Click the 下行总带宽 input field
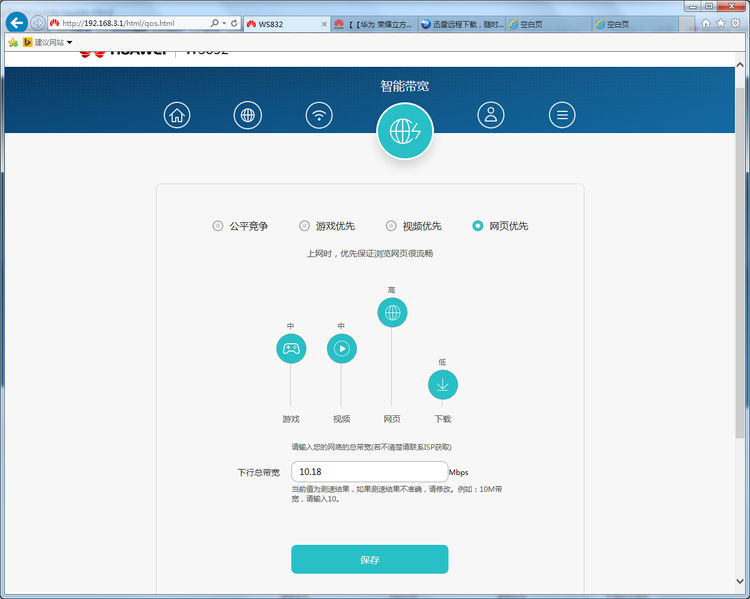This screenshot has width=750, height=599. coord(369,472)
